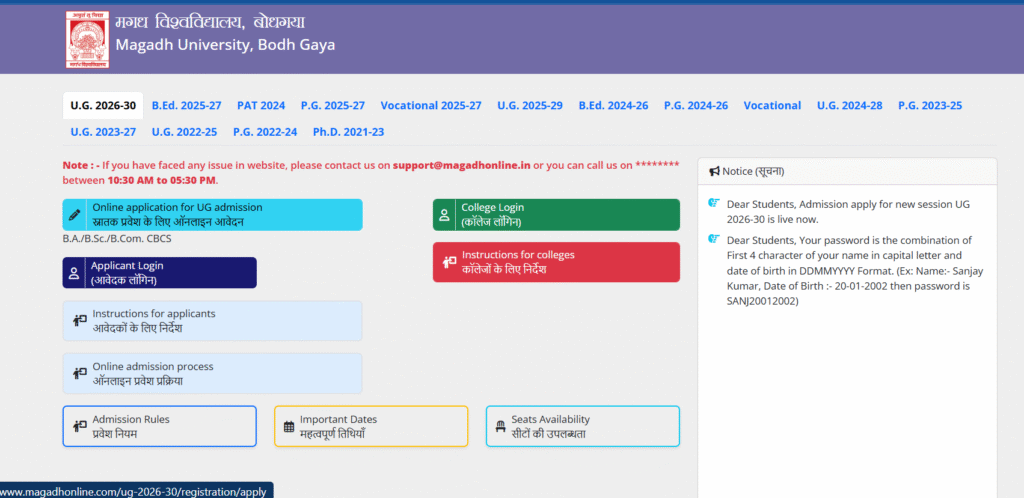Click instructor icon in Admission Rules card
This screenshot has height=498, width=1024.
click(x=80, y=426)
